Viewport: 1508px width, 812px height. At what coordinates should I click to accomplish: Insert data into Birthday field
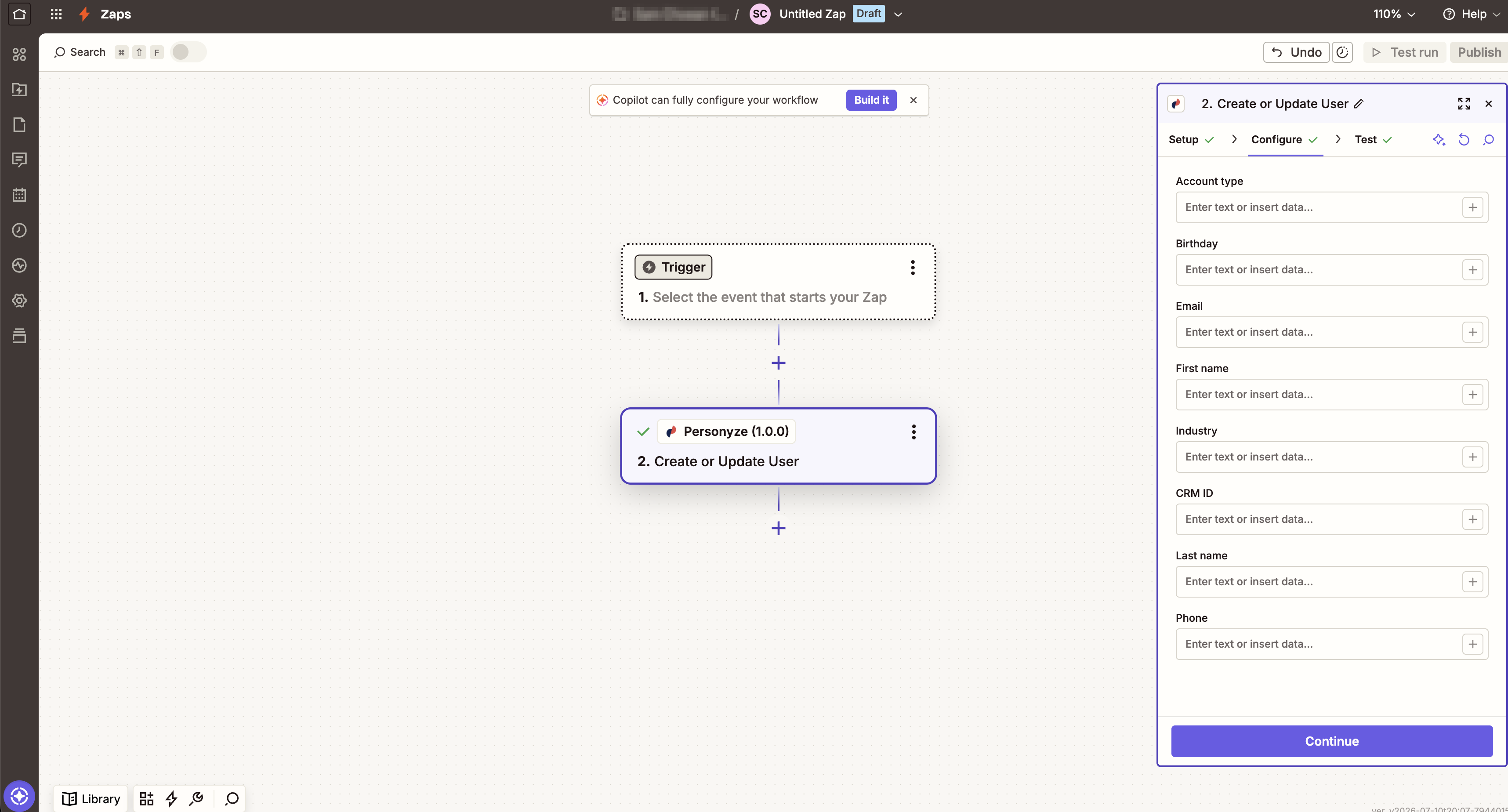tap(1472, 270)
